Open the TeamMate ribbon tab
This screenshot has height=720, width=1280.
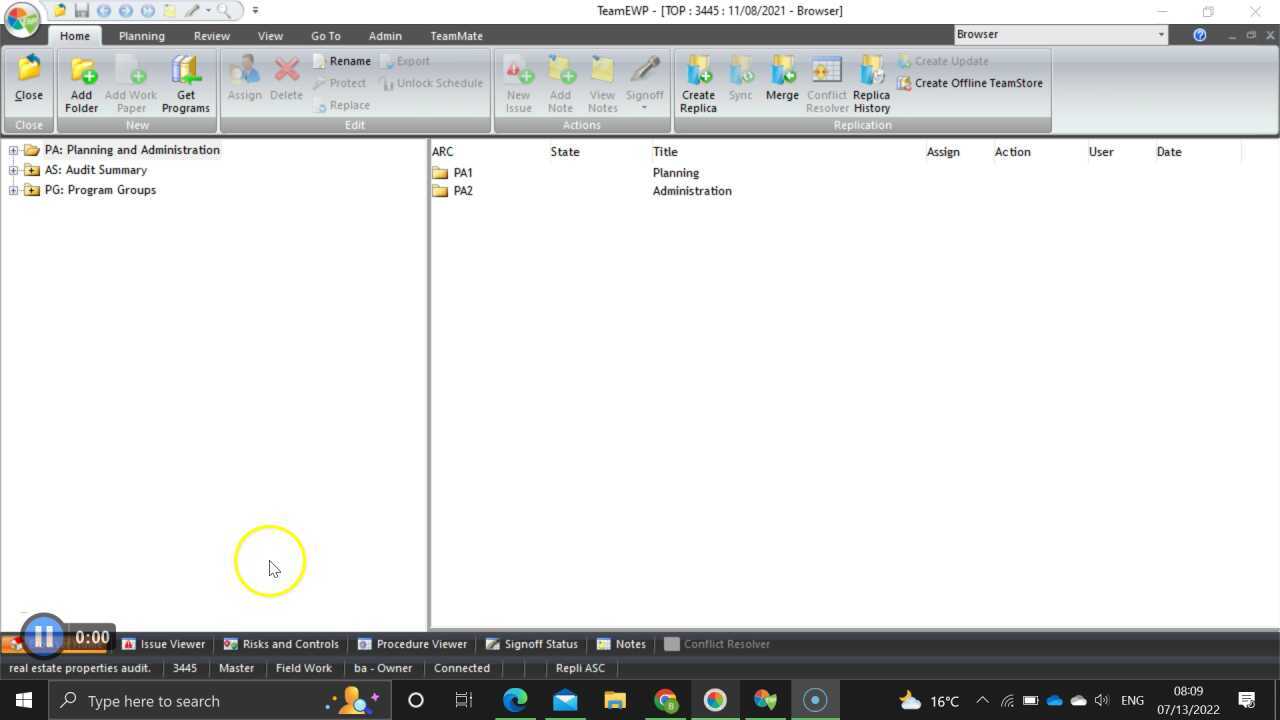pyautogui.click(x=456, y=35)
